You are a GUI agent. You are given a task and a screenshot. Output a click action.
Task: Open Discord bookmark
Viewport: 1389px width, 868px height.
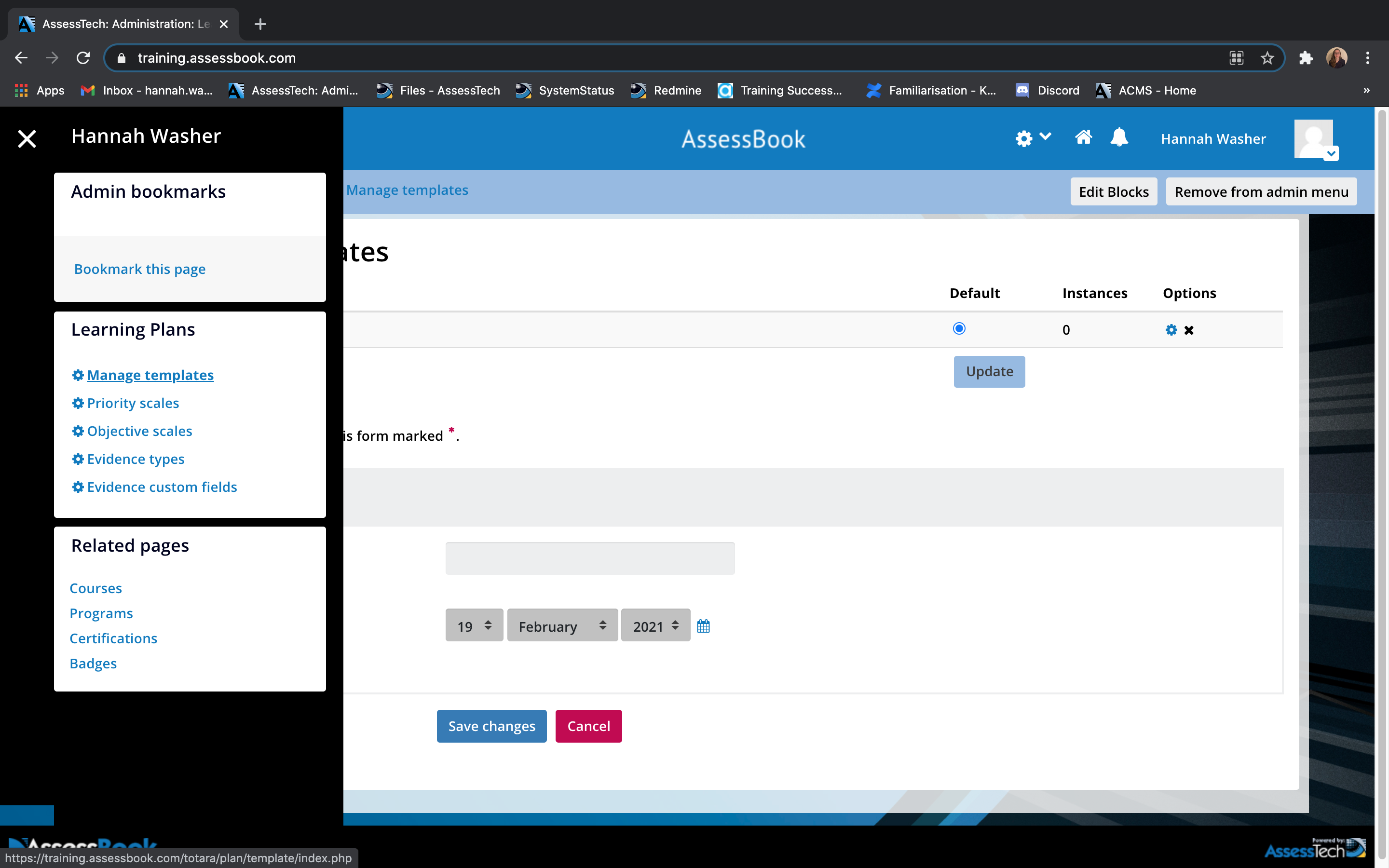click(x=1048, y=90)
